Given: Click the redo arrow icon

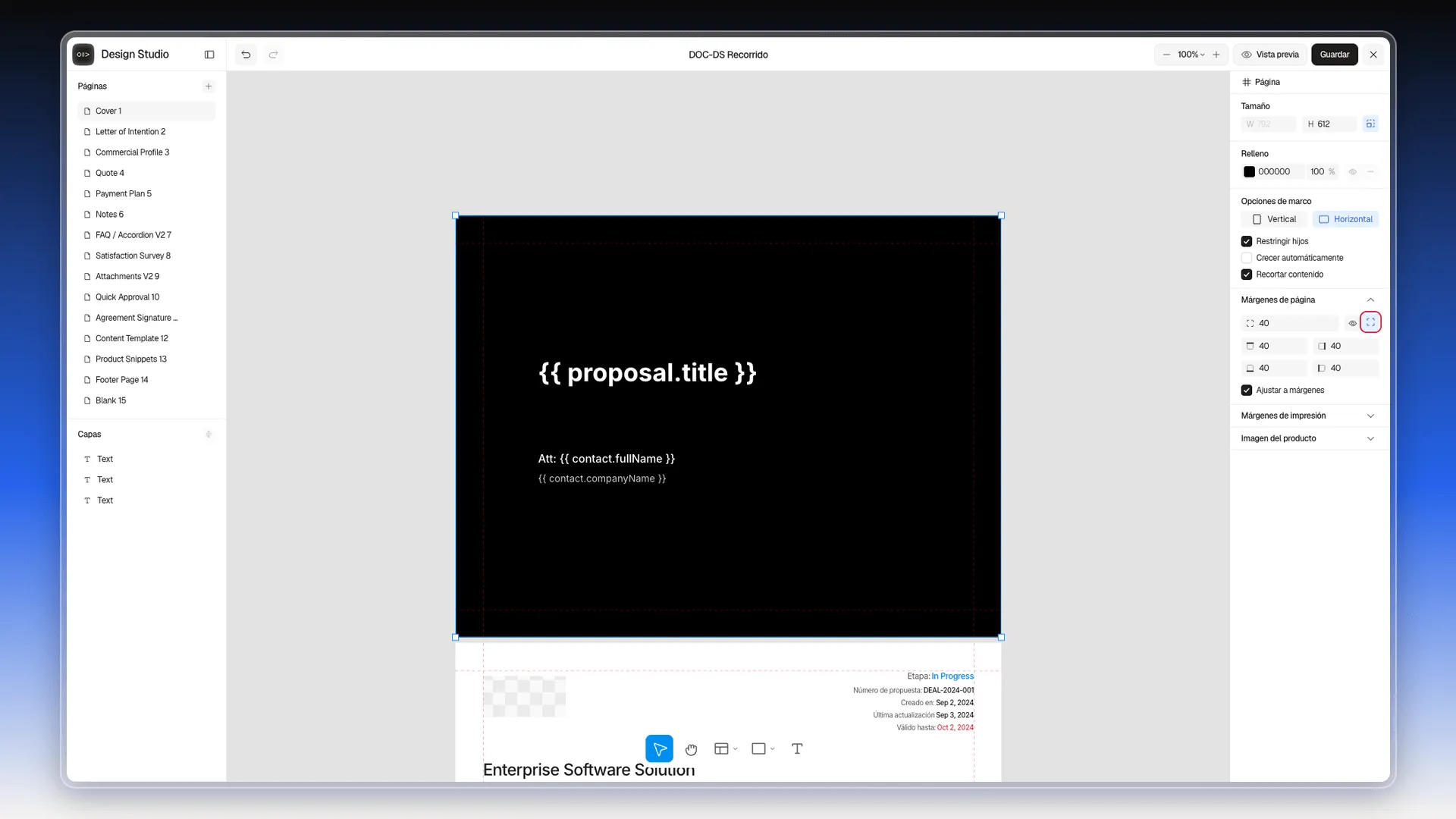Looking at the screenshot, I should click(273, 55).
